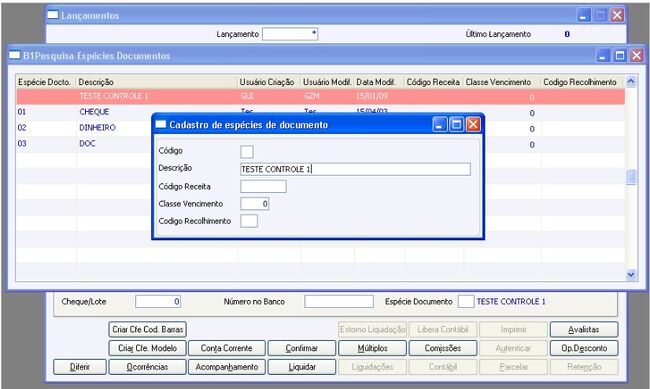
Task: Focus the Código Receita input field
Action: [x=263, y=187]
